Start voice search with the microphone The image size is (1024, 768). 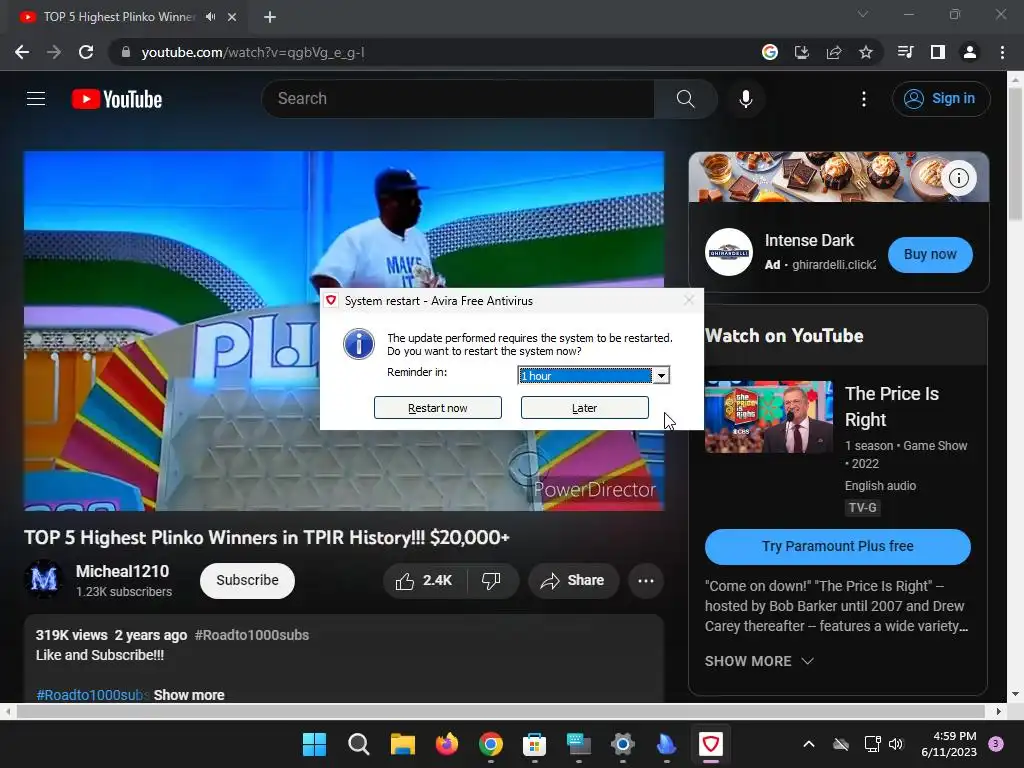coord(745,99)
